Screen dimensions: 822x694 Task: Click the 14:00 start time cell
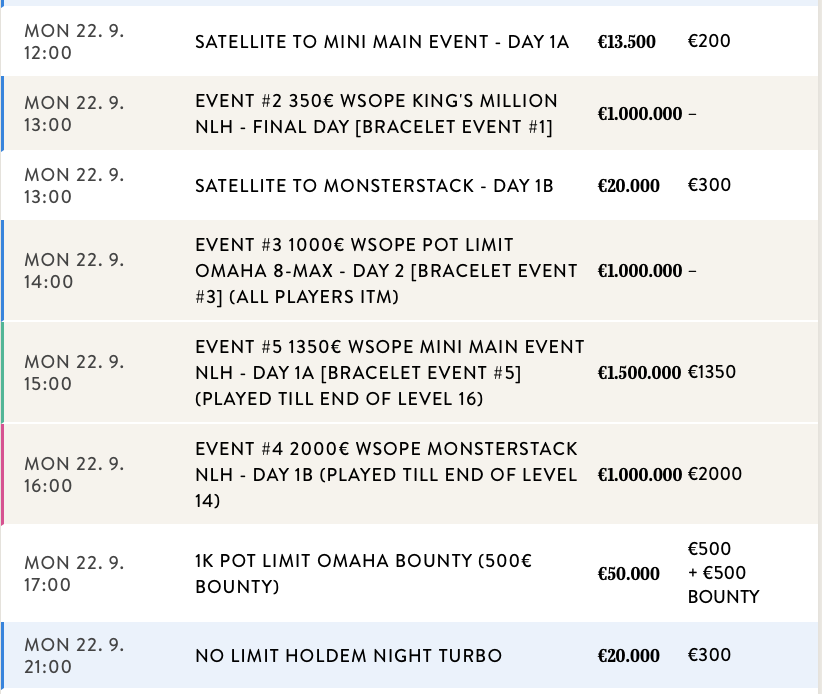(x=75, y=271)
